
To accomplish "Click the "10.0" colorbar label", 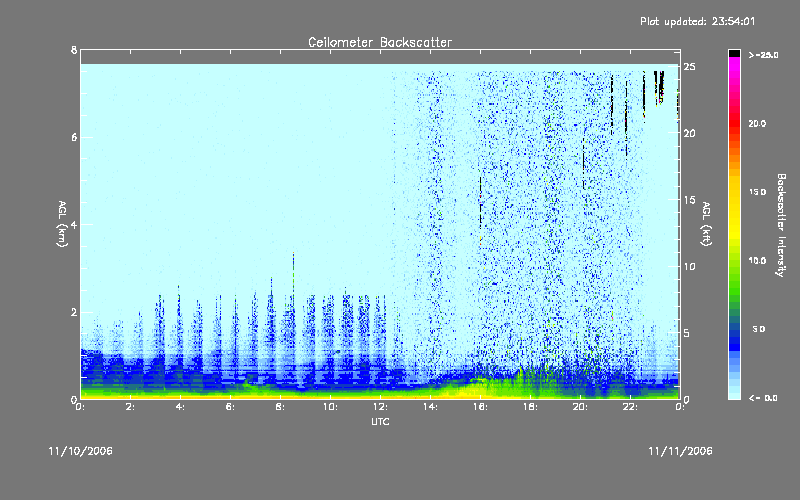I will (757, 260).
